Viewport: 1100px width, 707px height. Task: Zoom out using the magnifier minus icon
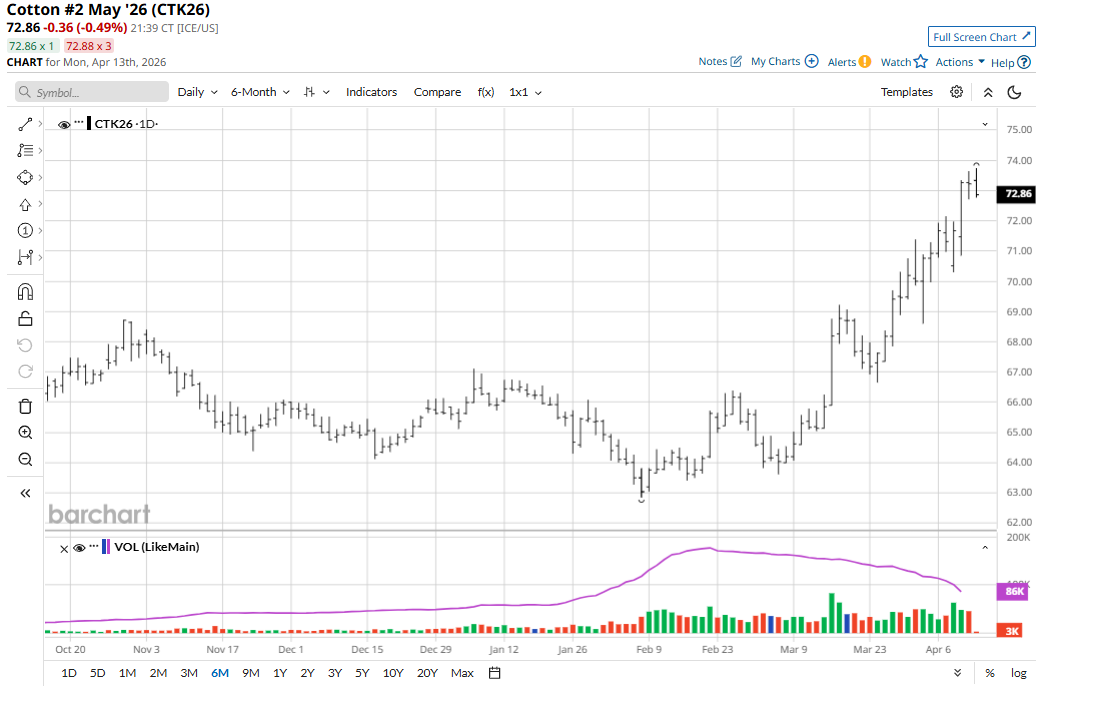coord(26,460)
